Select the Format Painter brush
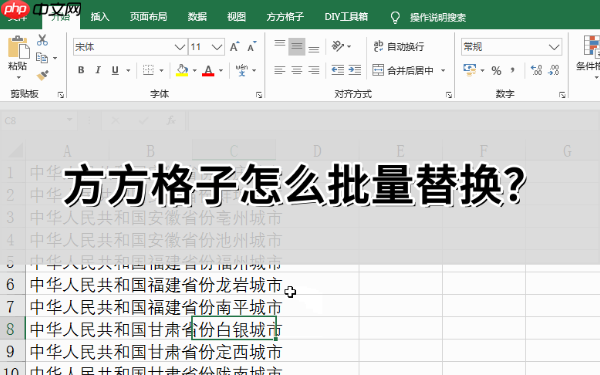The width and height of the screenshot is (600, 375). point(42,75)
